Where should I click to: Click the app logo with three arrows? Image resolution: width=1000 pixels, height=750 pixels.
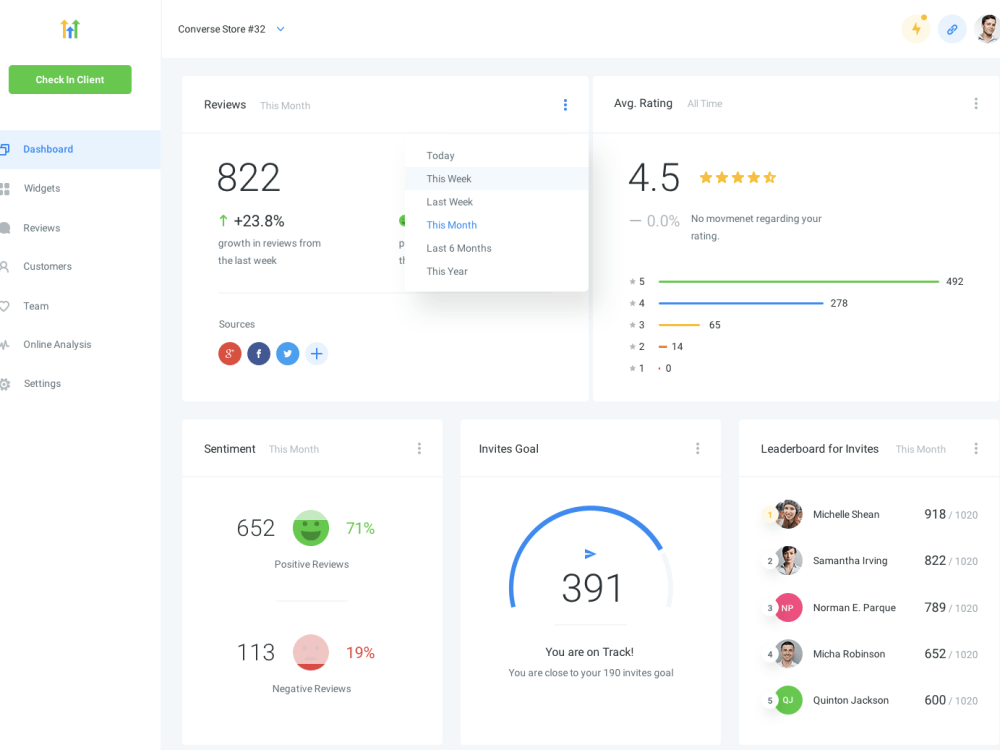coord(70,29)
